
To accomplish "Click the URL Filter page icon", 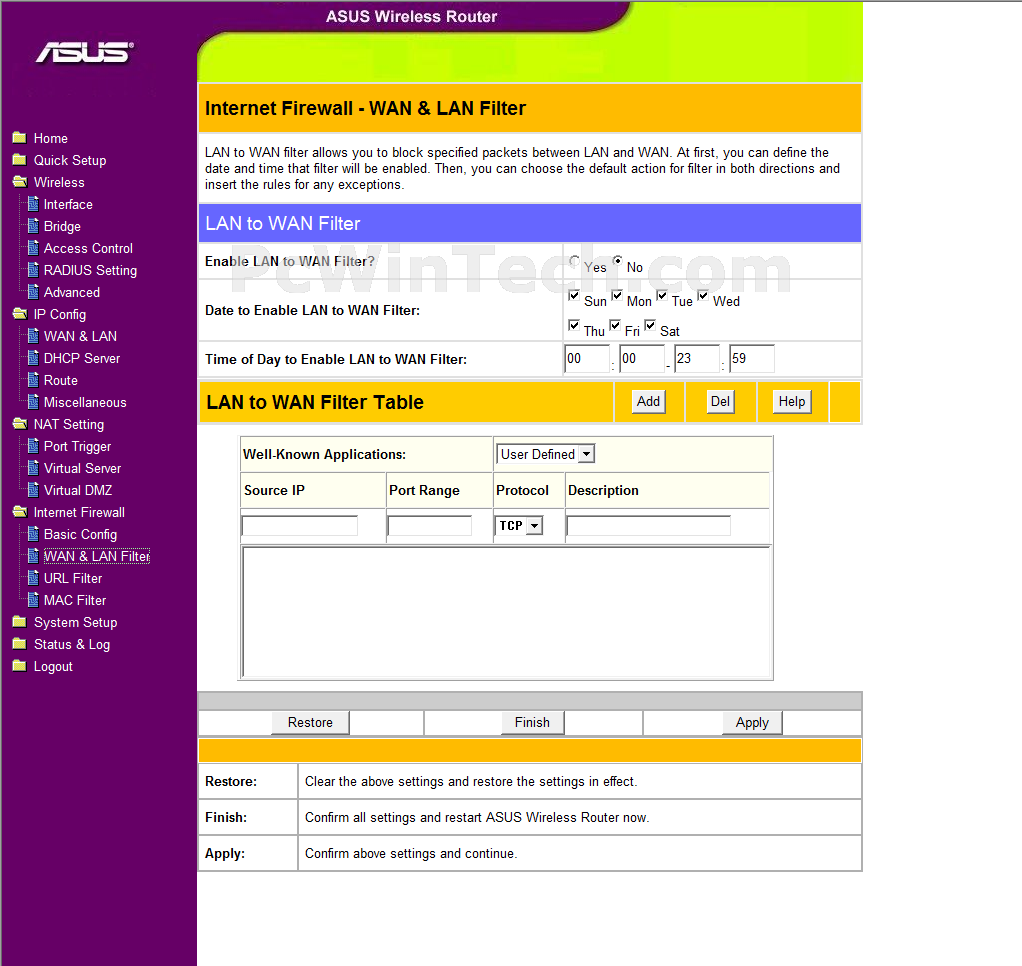I will 33,578.
